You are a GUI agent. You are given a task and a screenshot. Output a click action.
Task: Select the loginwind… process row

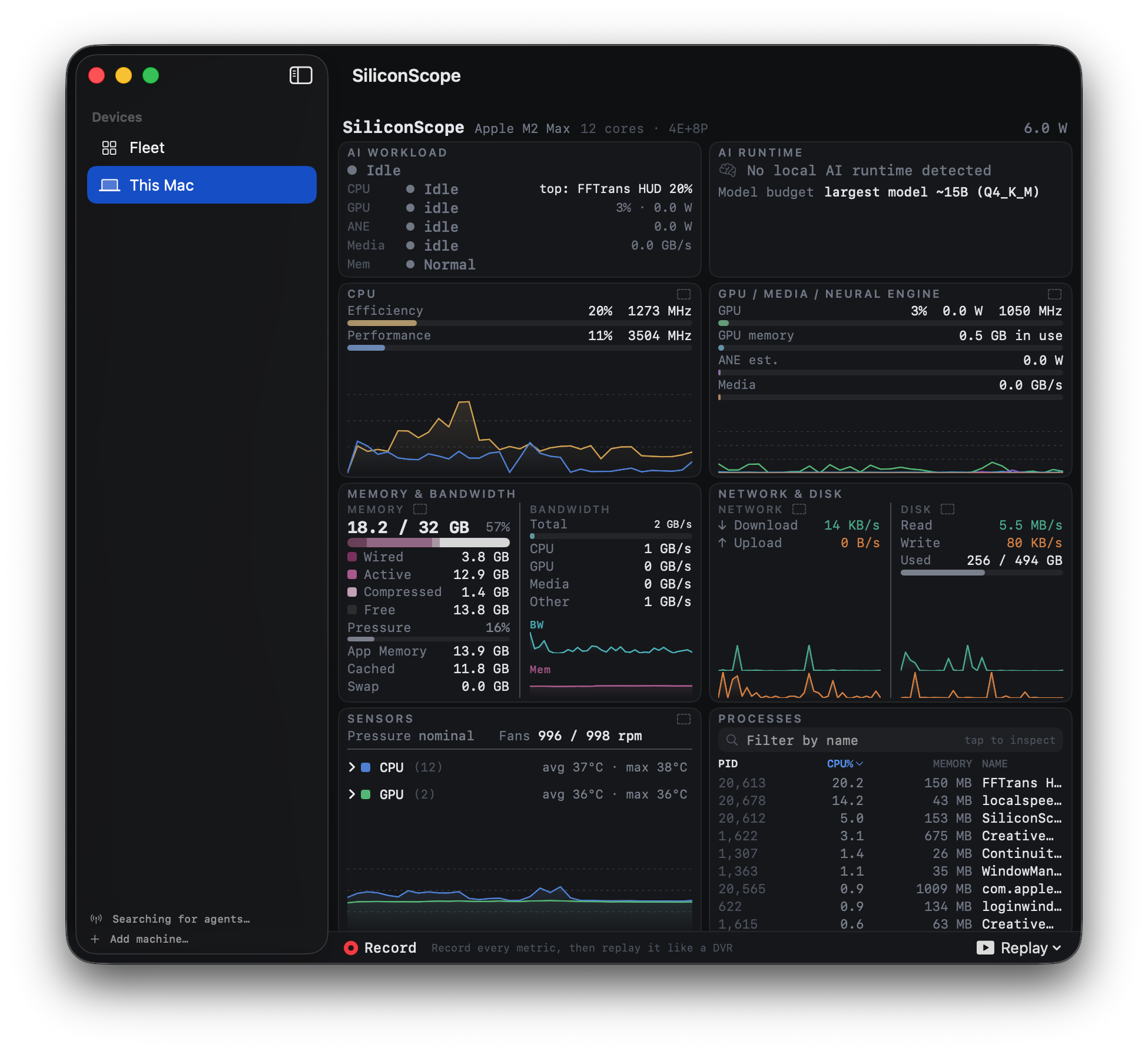click(890, 906)
